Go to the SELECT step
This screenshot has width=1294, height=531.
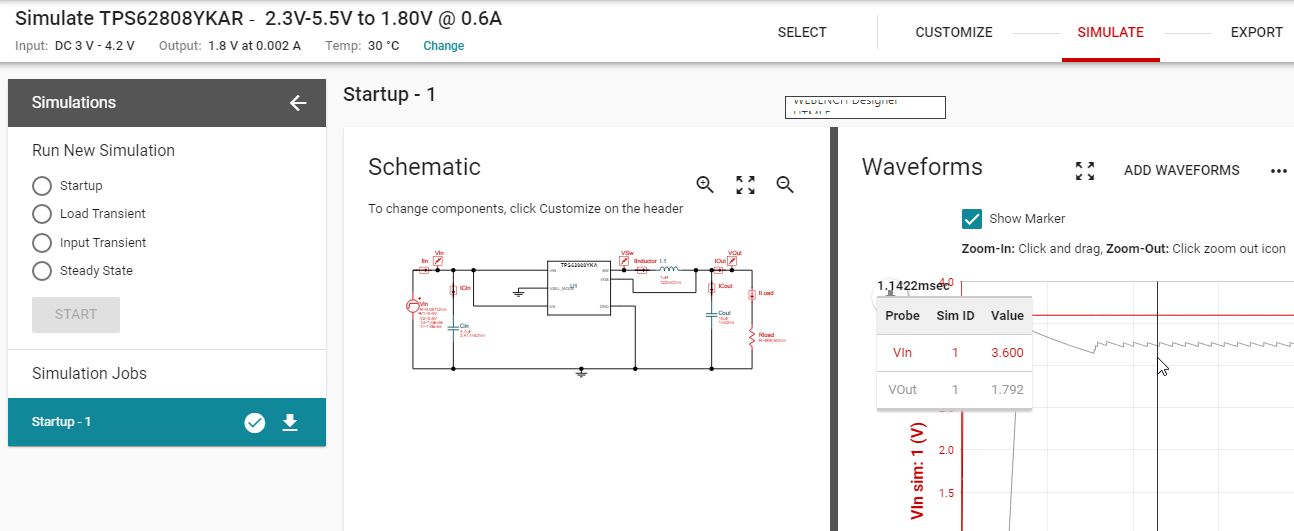[802, 32]
